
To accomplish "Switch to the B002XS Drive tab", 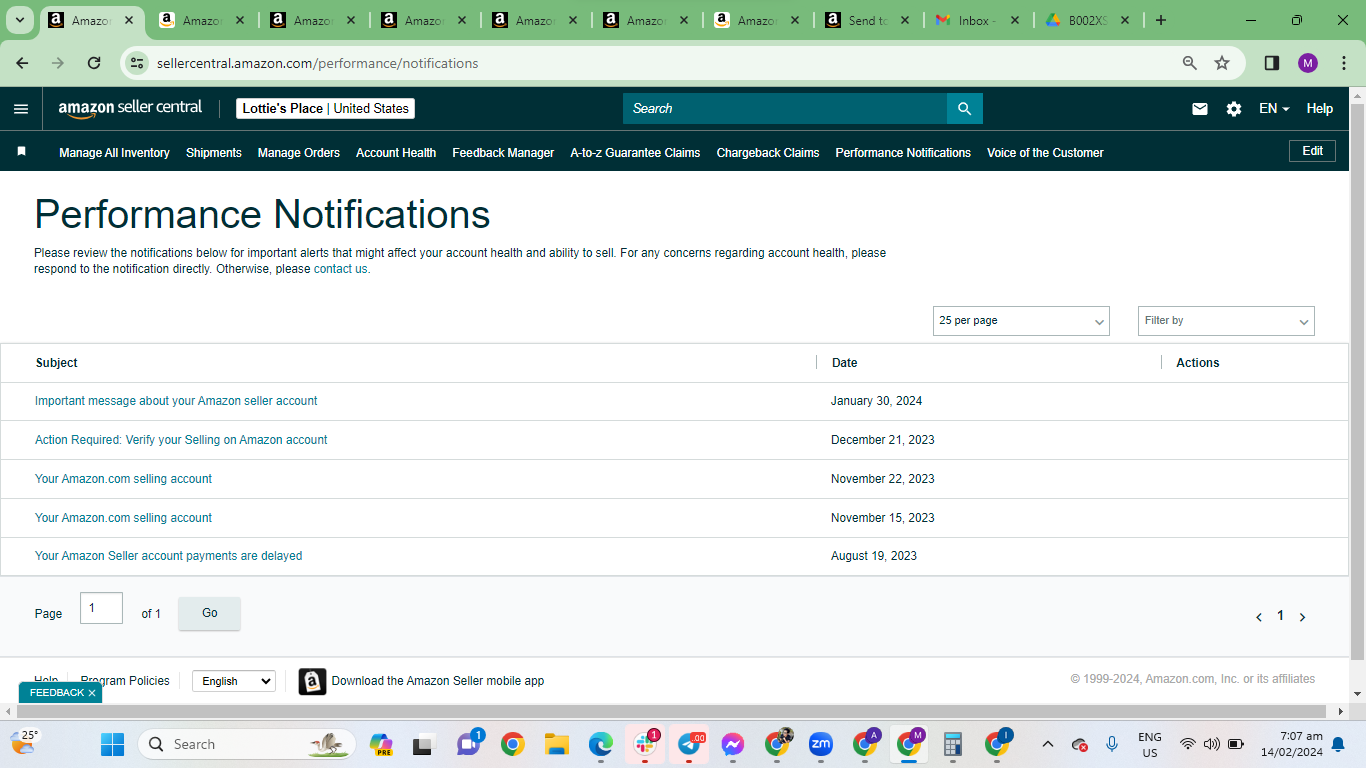I will pyautogui.click(x=1088, y=20).
